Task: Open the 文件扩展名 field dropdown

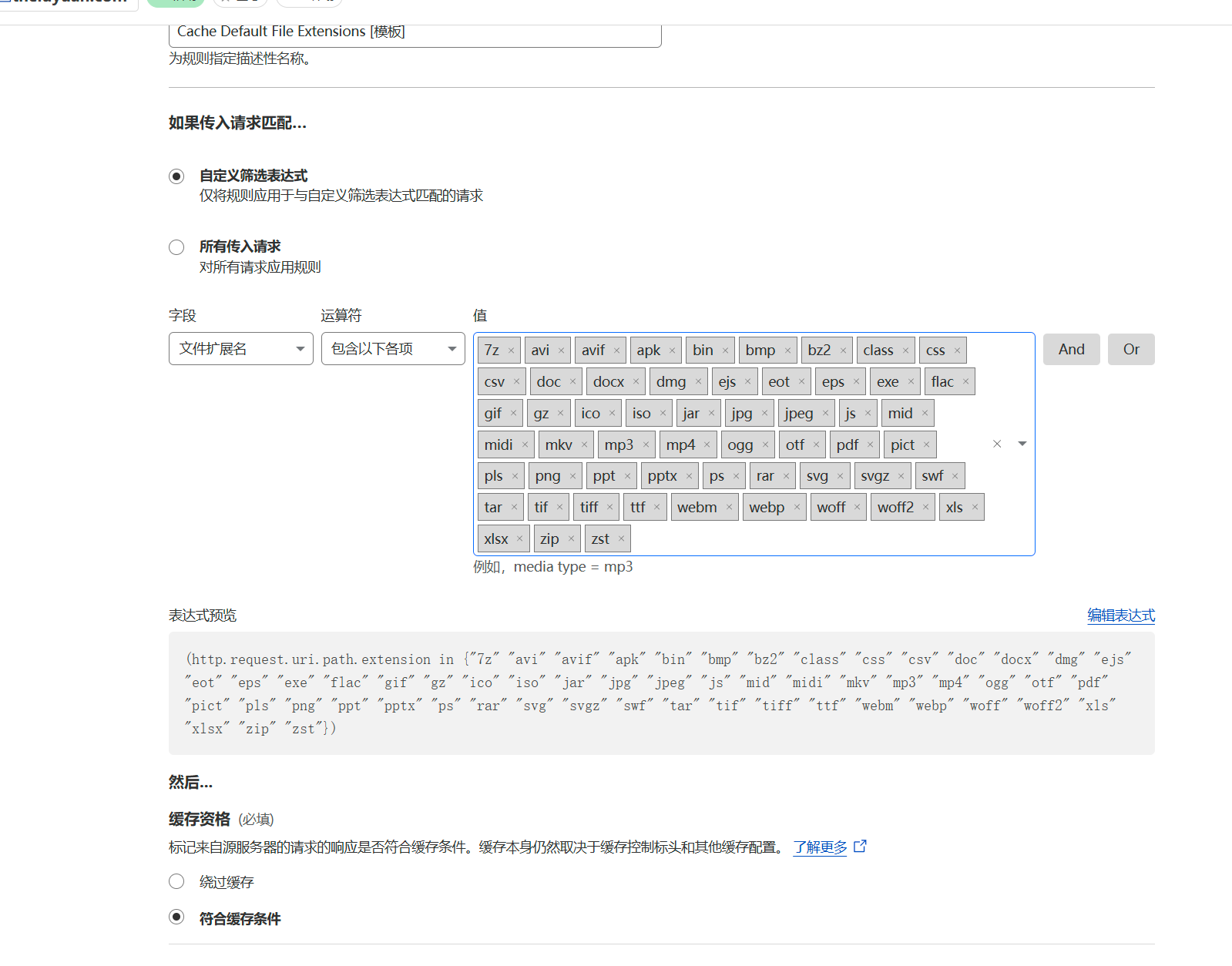Action: coord(240,349)
